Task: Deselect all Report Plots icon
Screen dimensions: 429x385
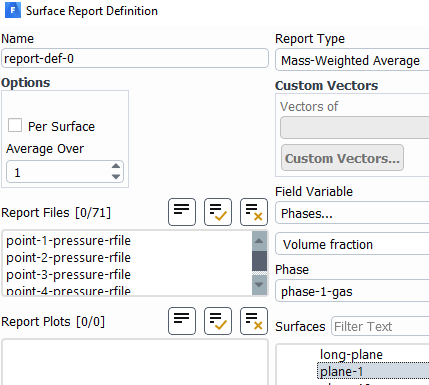Action: click(254, 321)
